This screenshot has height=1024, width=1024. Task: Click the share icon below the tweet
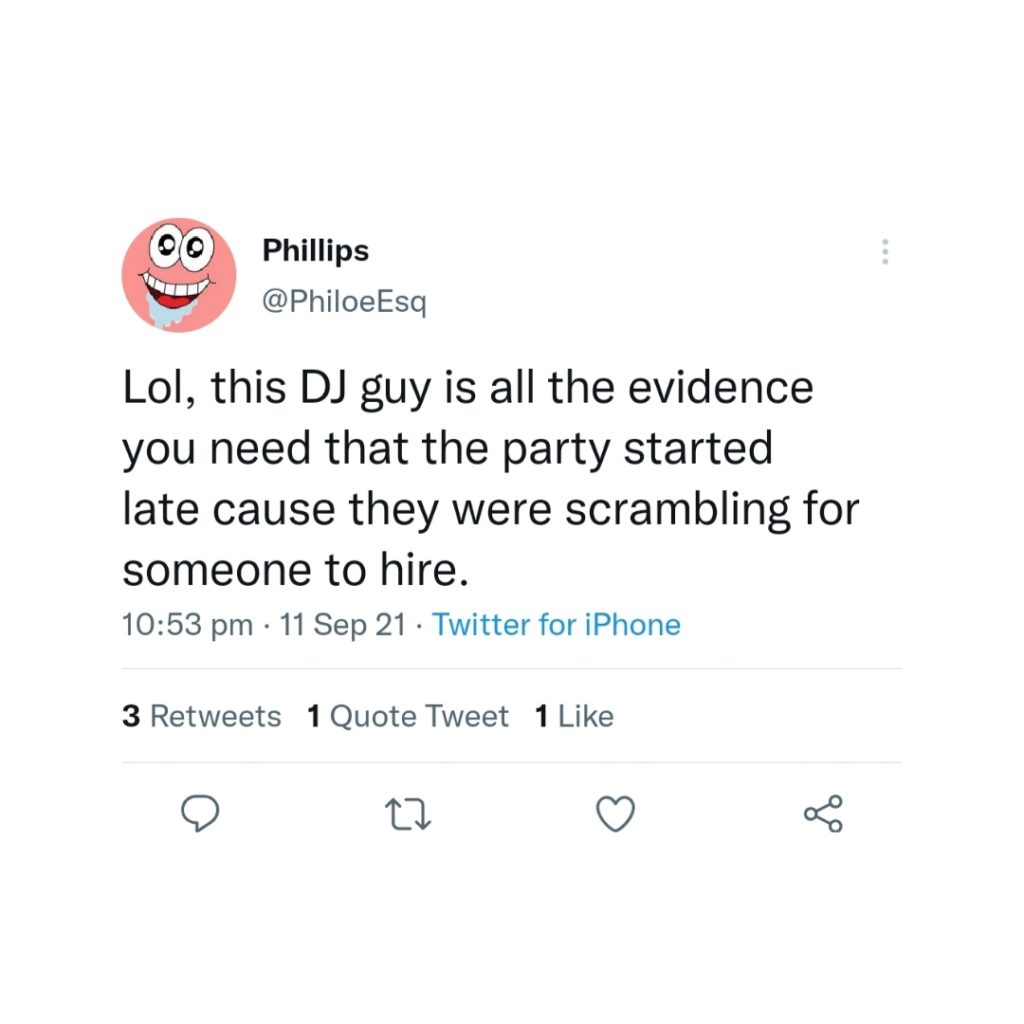[x=823, y=815]
